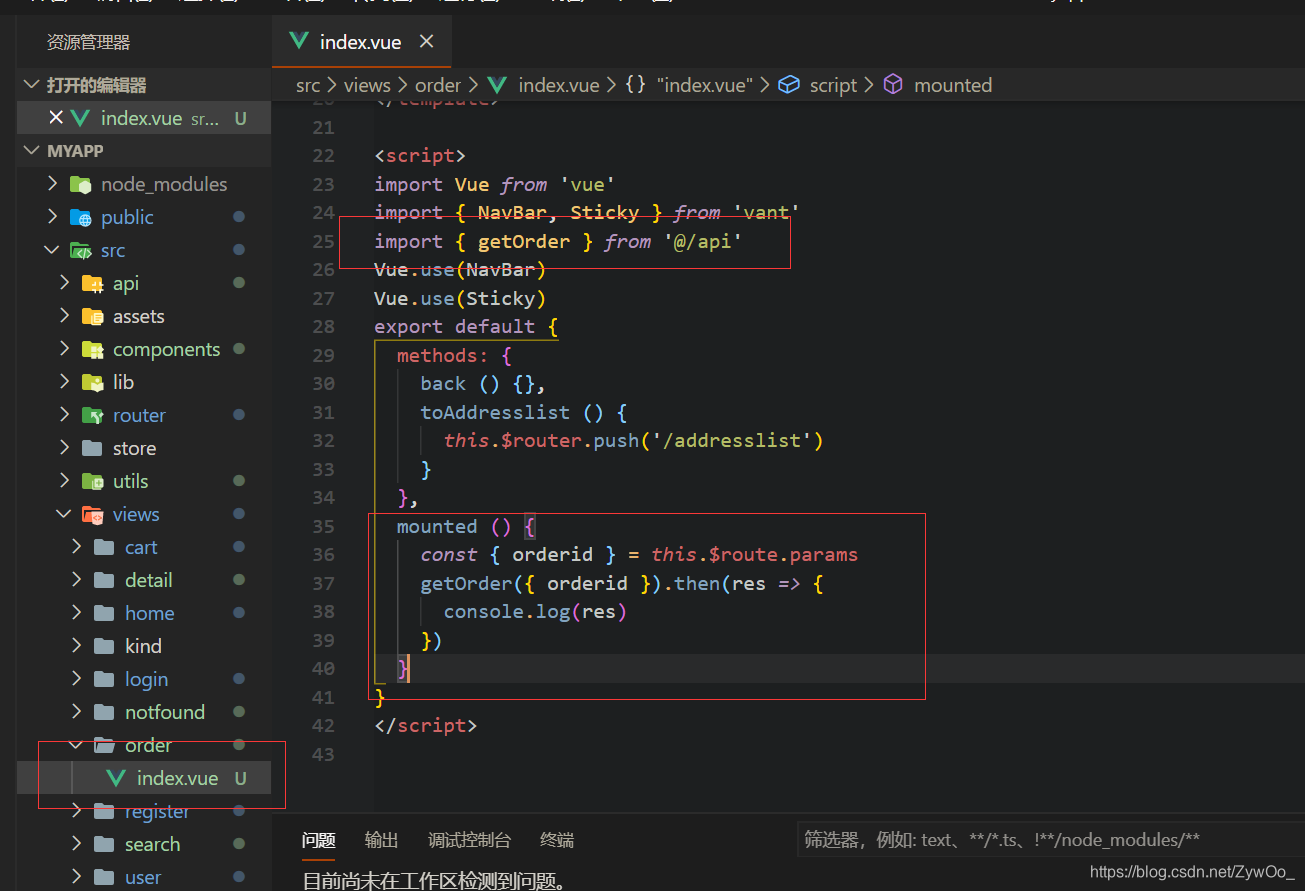Close index.vue in the open editors list
Viewport: 1305px width, 891px height.
[x=56, y=118]
